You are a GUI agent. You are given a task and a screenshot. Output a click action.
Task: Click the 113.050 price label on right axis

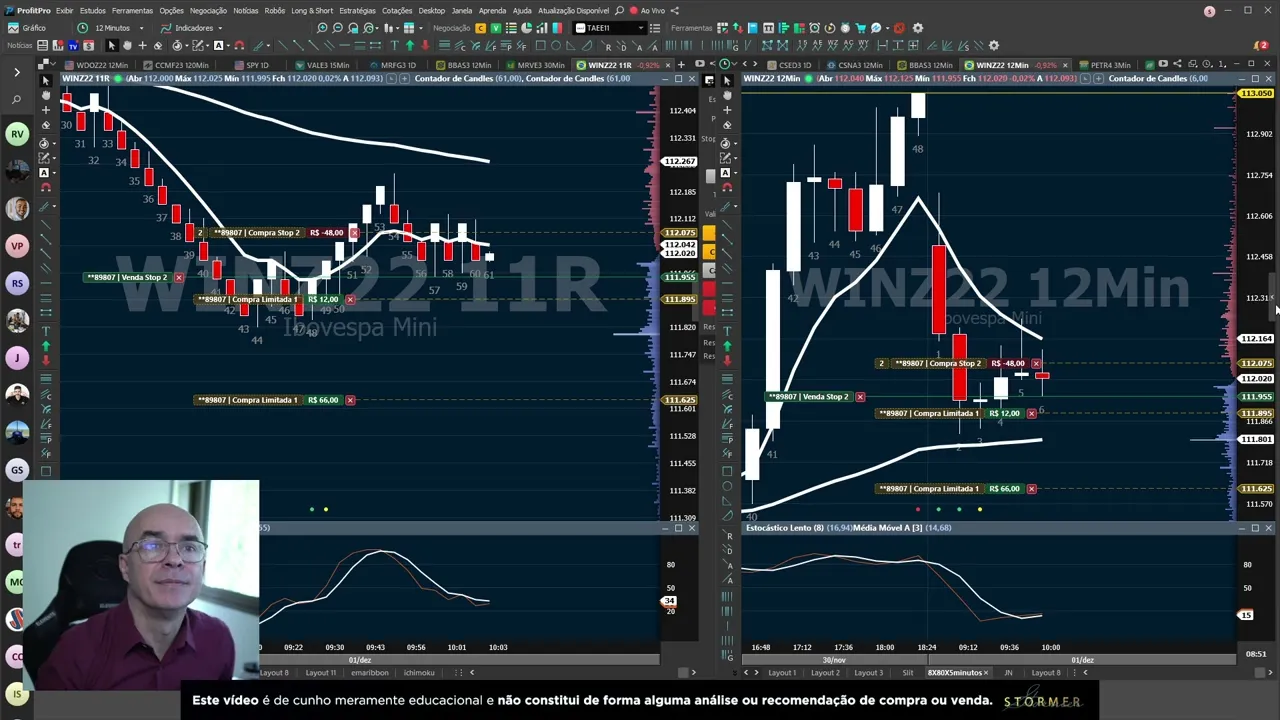(1255, 94)
